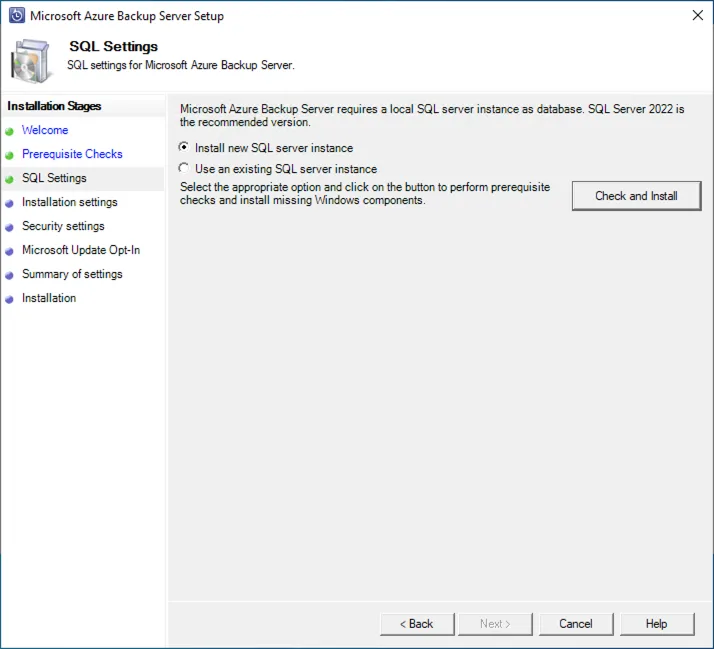Click green bullet beside Prerequisite Checks
The width and height of the screenshot is (714, 649).
pos(9,155)
